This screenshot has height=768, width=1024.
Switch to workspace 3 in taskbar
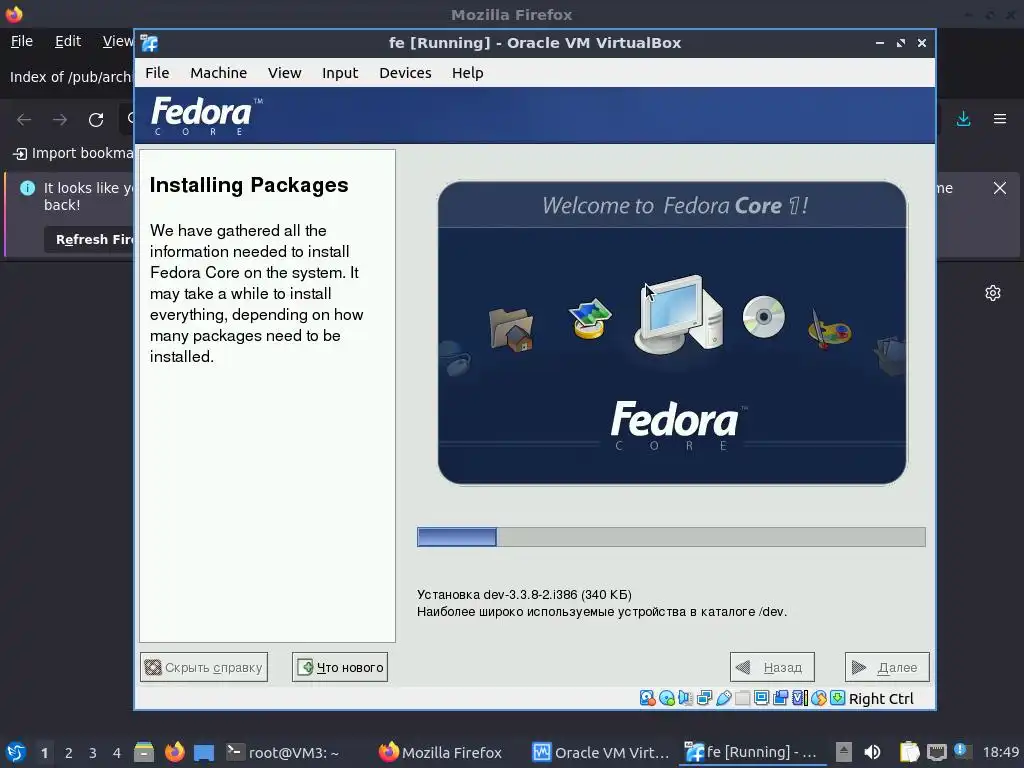93,753
